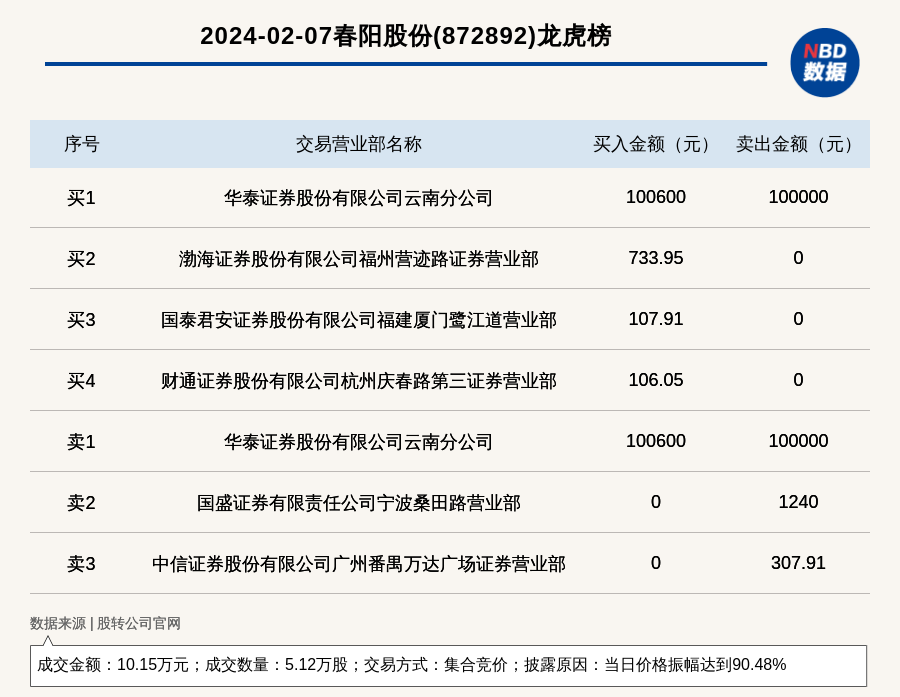Click the 成交金额 summary box

pos(448,665)
